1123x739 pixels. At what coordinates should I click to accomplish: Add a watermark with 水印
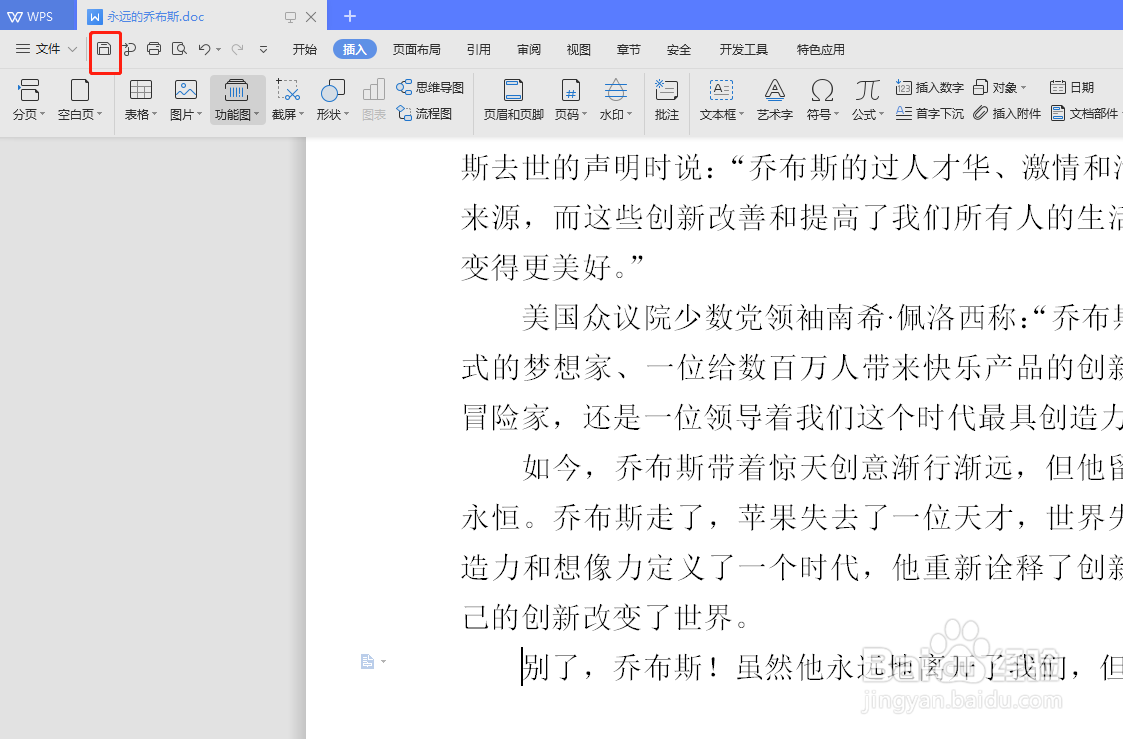pos(616,100)
